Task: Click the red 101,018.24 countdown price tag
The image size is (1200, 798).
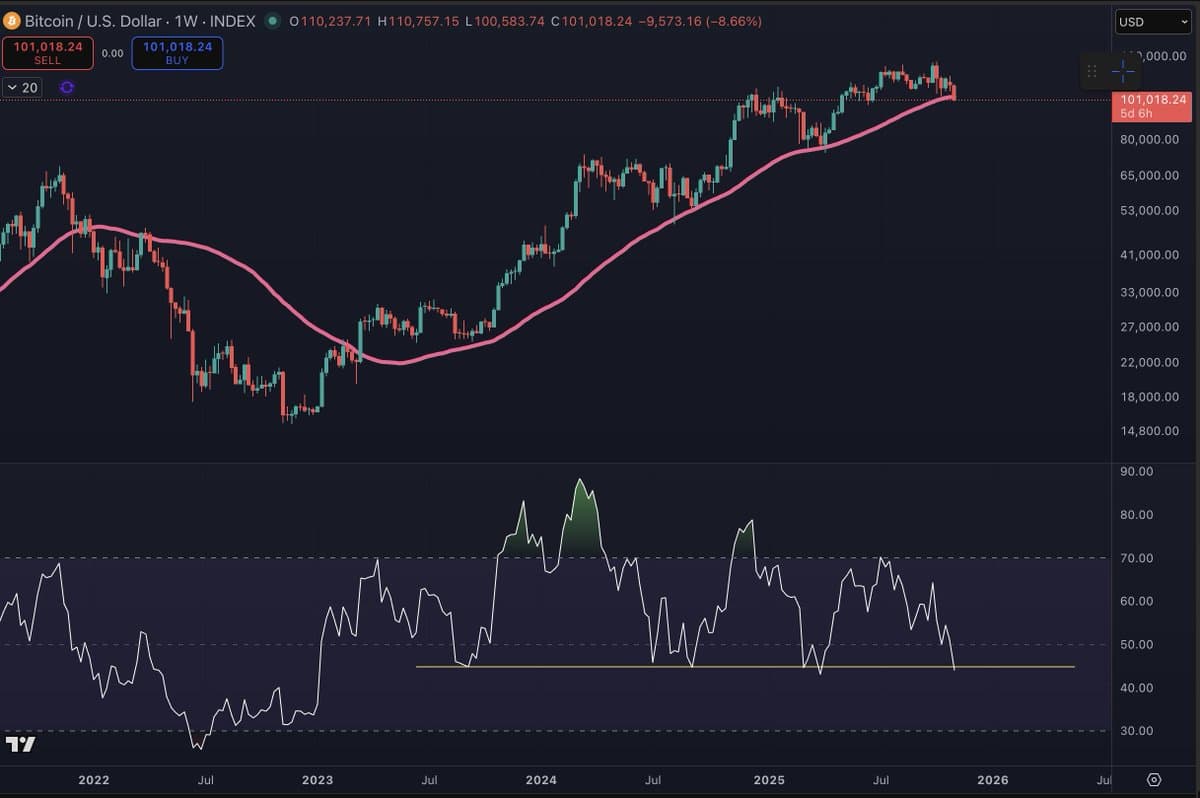Action: click(1152, 104)
